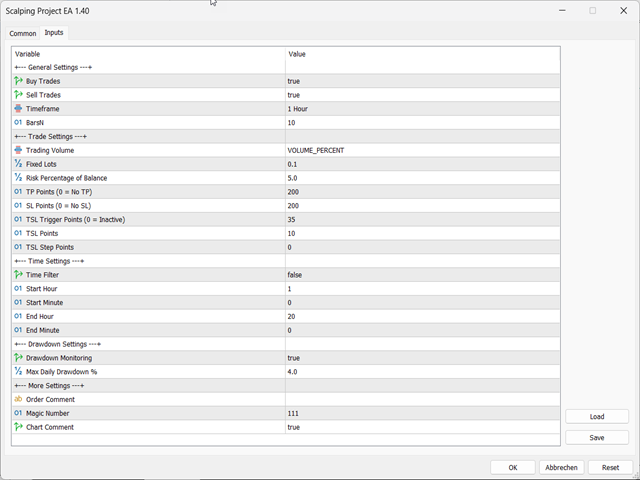Toggle the Buy Trades true value

click(422, 81)
